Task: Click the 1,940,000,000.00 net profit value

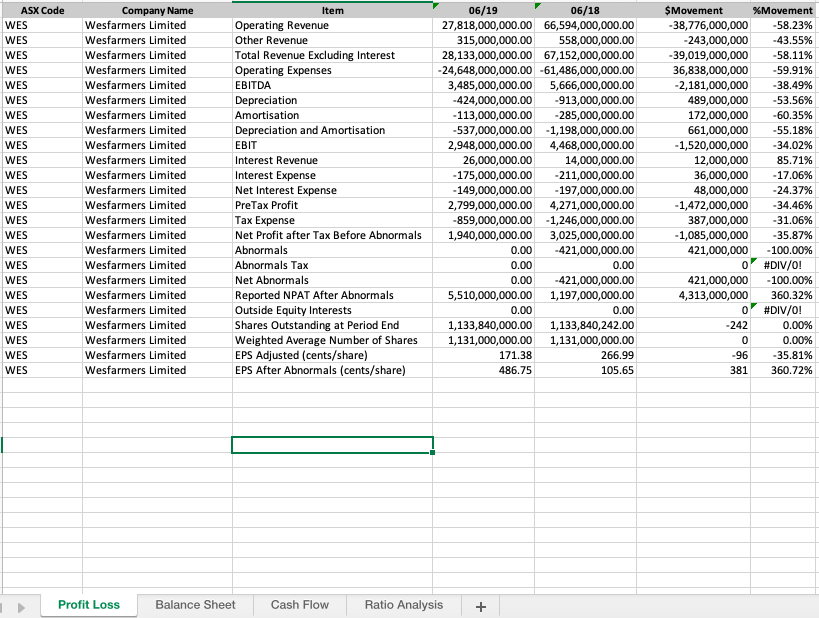Action: 483,236
